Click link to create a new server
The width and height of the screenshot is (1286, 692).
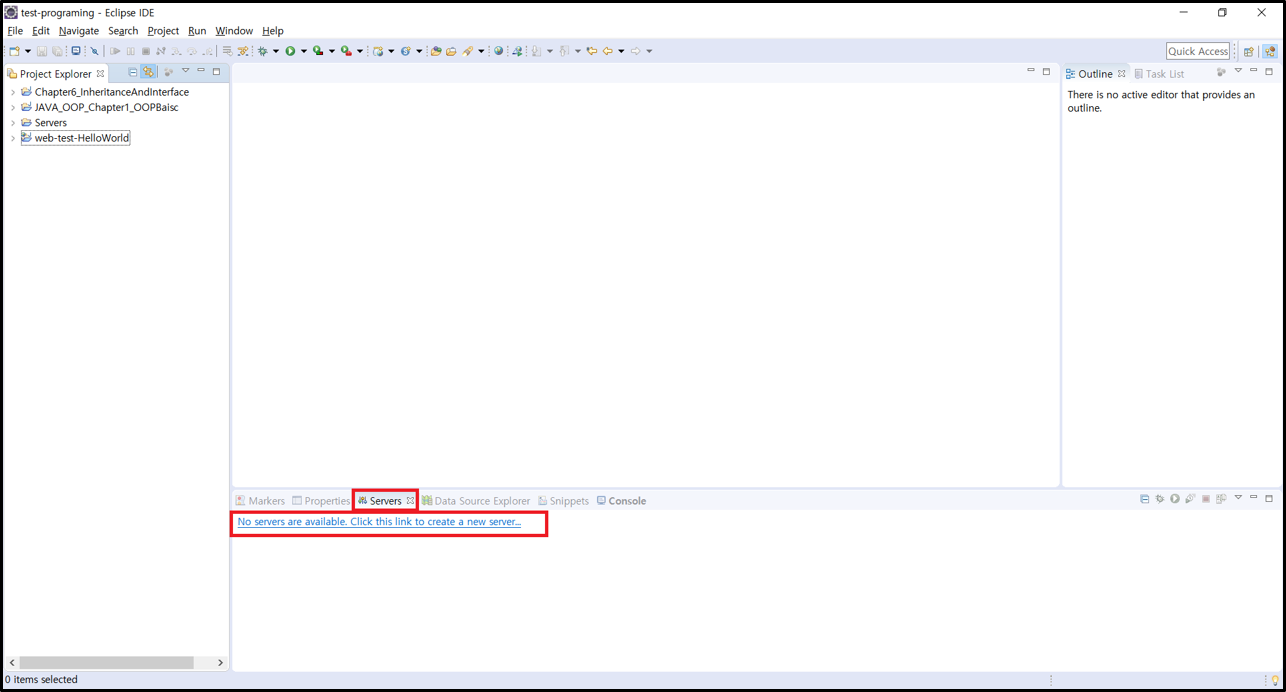379,522
